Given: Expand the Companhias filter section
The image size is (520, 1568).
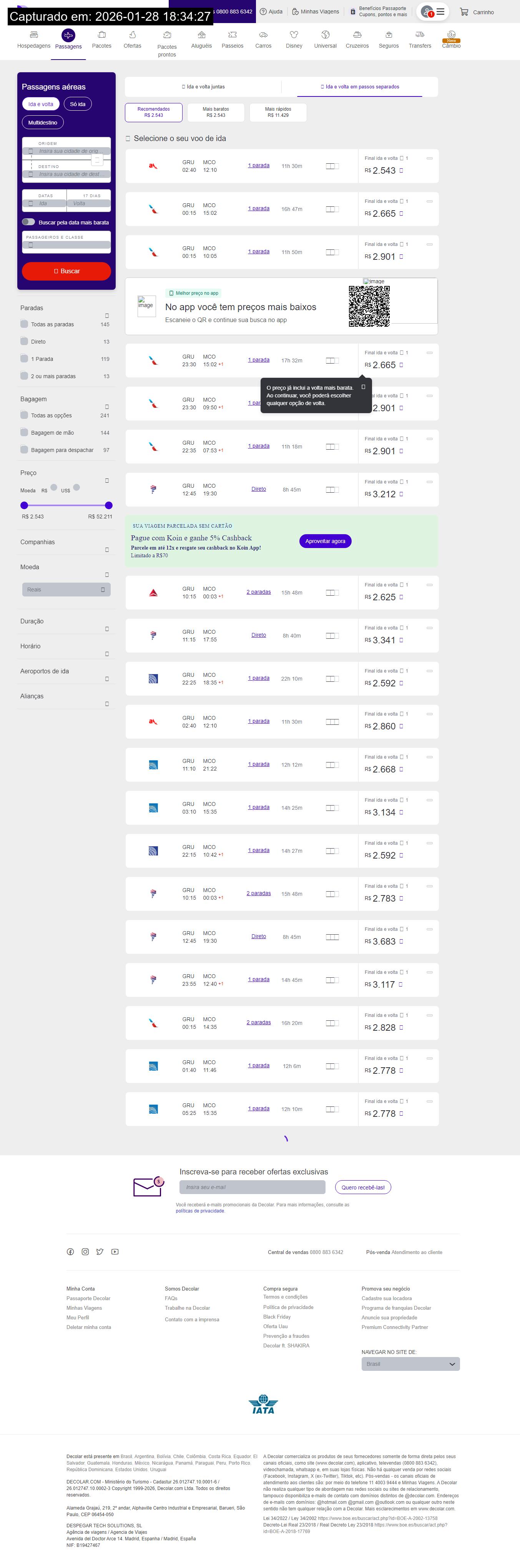Looking at the screenshot, I should click(x=107, y=550).
